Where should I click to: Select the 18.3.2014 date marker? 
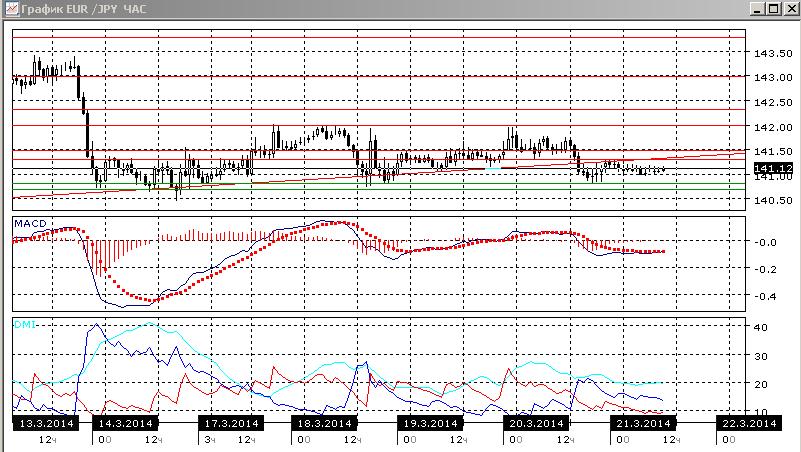[324, 423]
